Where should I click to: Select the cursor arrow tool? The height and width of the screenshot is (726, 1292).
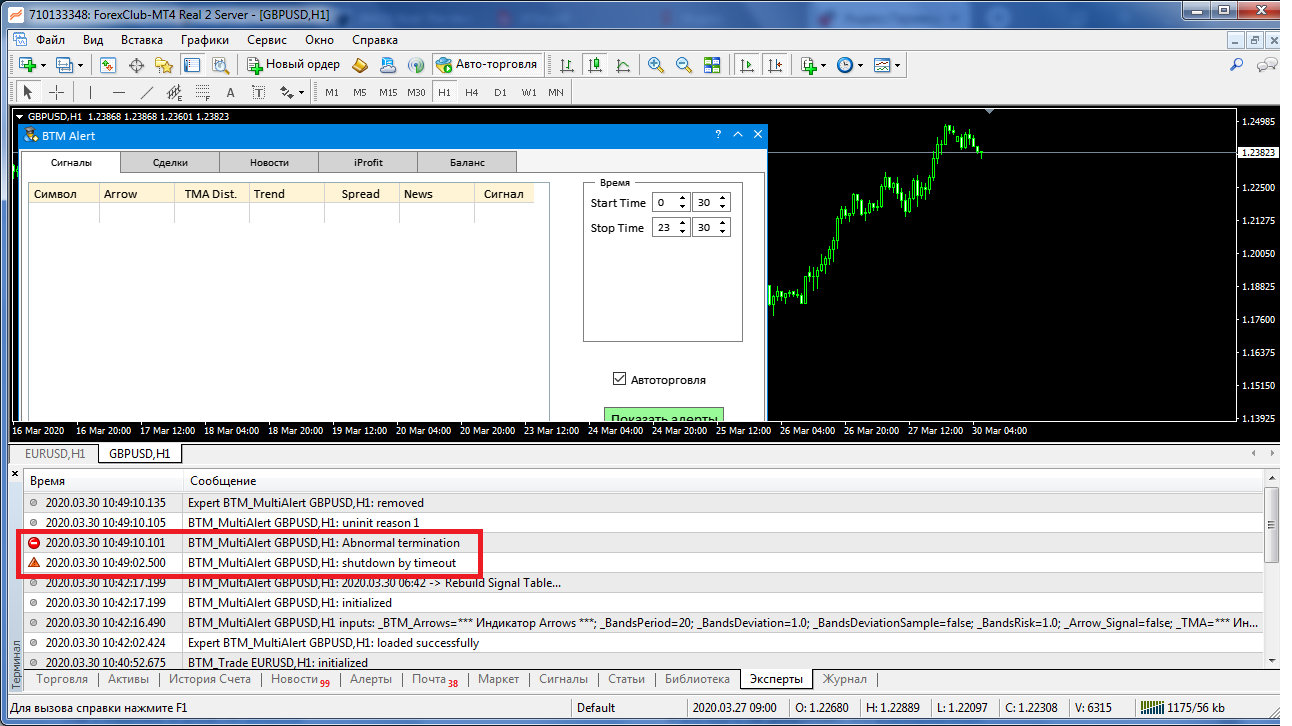[x=28, y=92]
